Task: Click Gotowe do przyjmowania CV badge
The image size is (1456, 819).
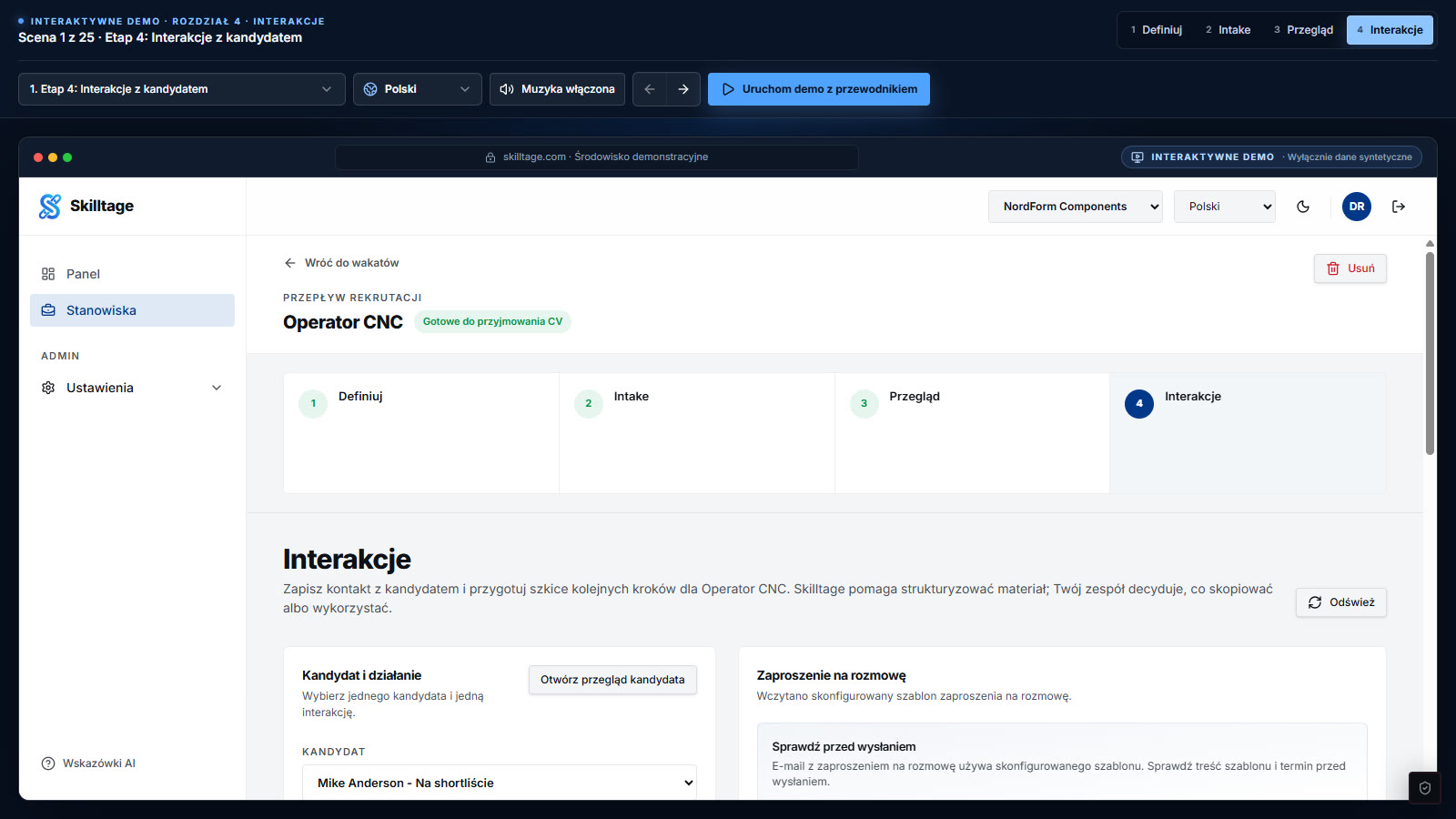Action: click(492, 321)
